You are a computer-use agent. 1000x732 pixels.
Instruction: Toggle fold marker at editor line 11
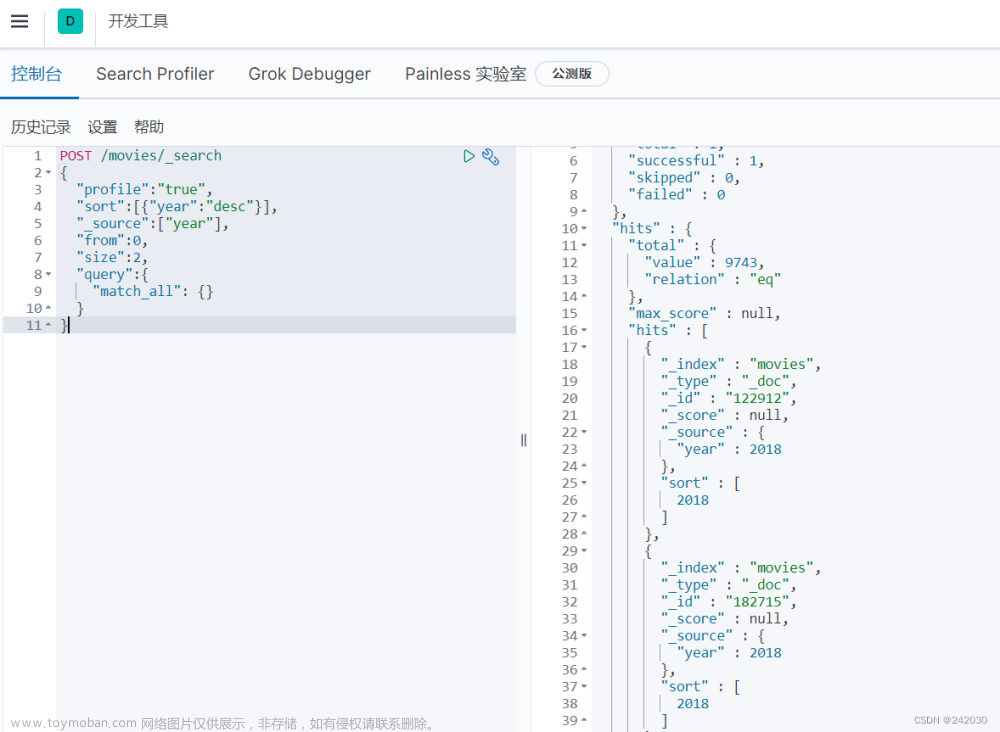[48, 326]
